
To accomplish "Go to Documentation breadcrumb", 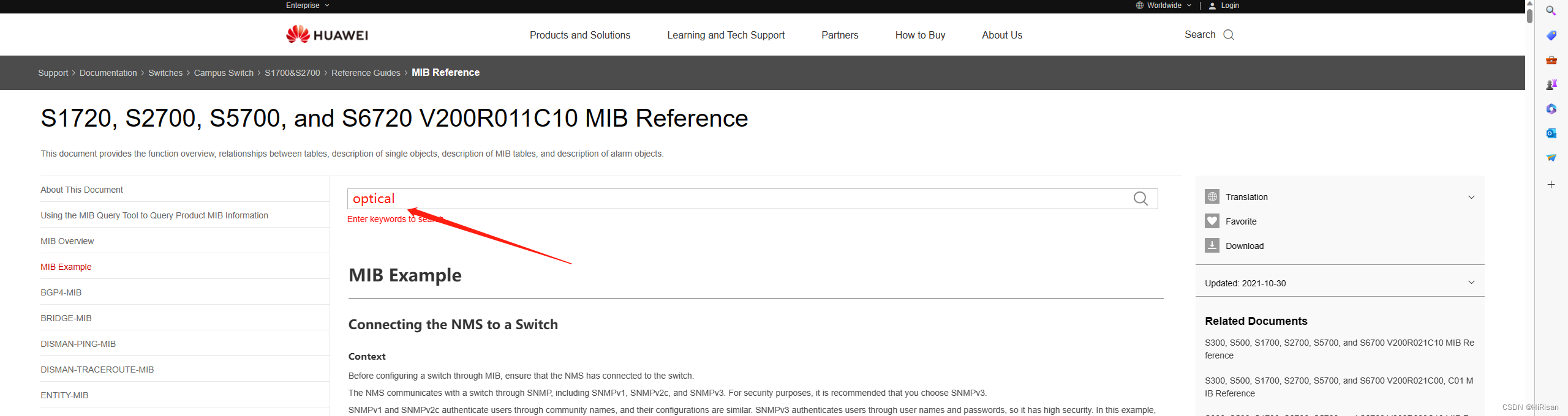I will click(108, 73).
